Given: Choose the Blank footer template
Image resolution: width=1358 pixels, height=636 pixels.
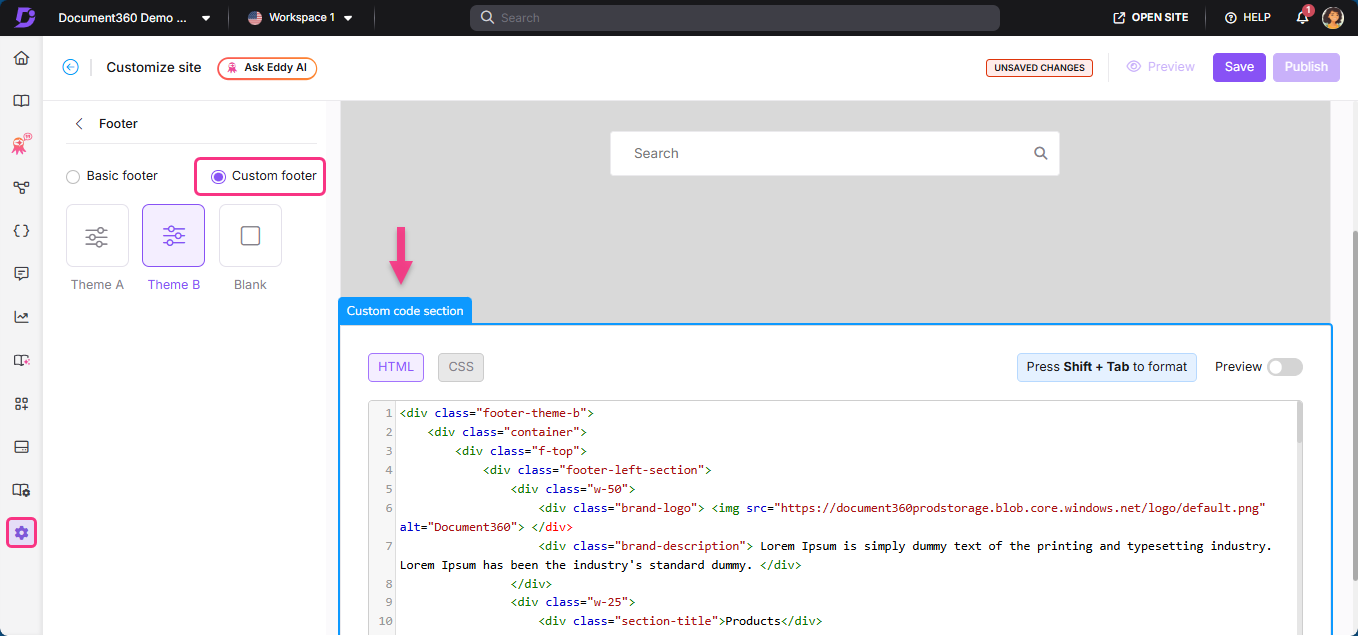Looking at the screenshot, I should coord(250,236).
